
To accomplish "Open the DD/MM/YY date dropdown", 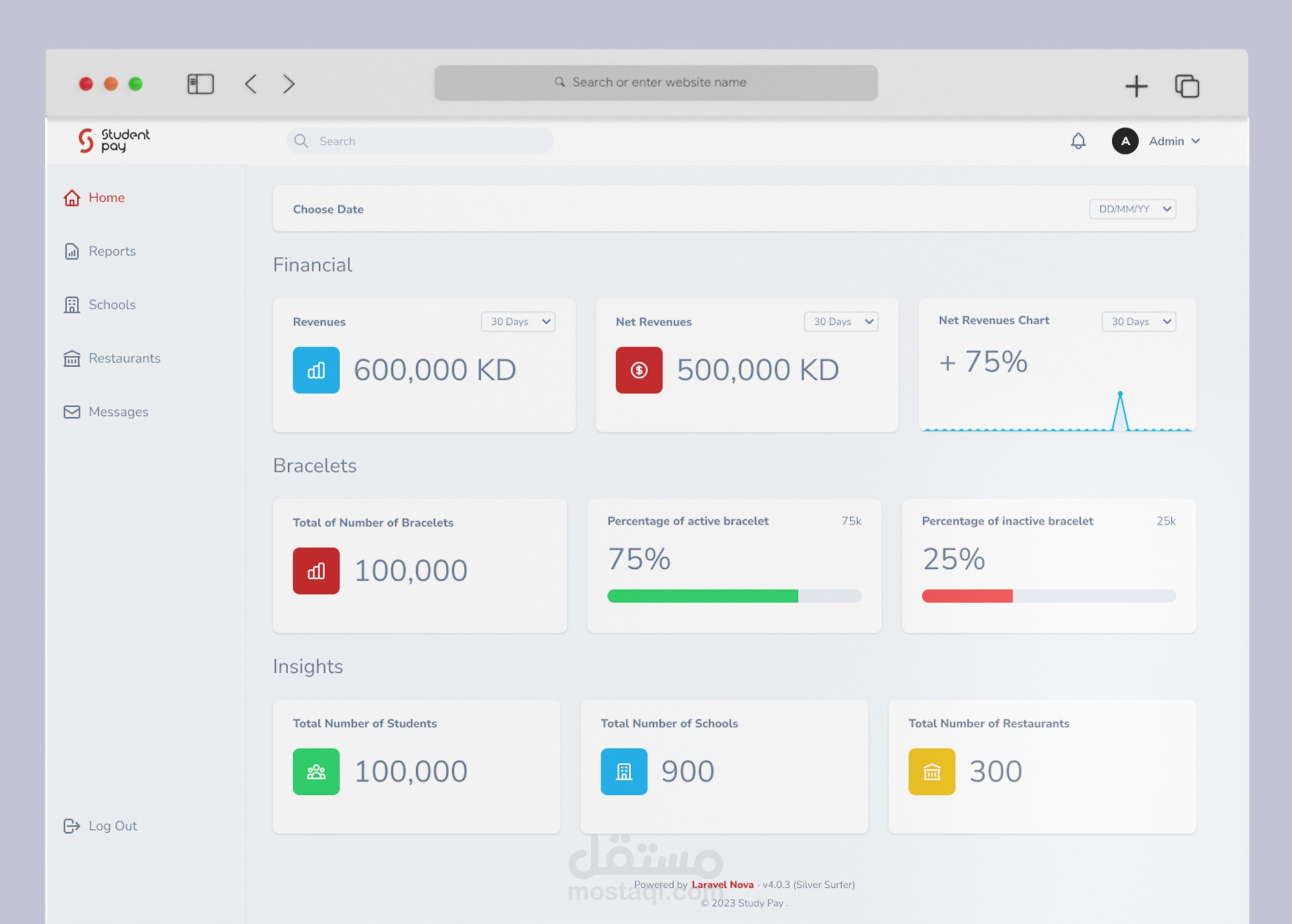I will [1132, 209].
